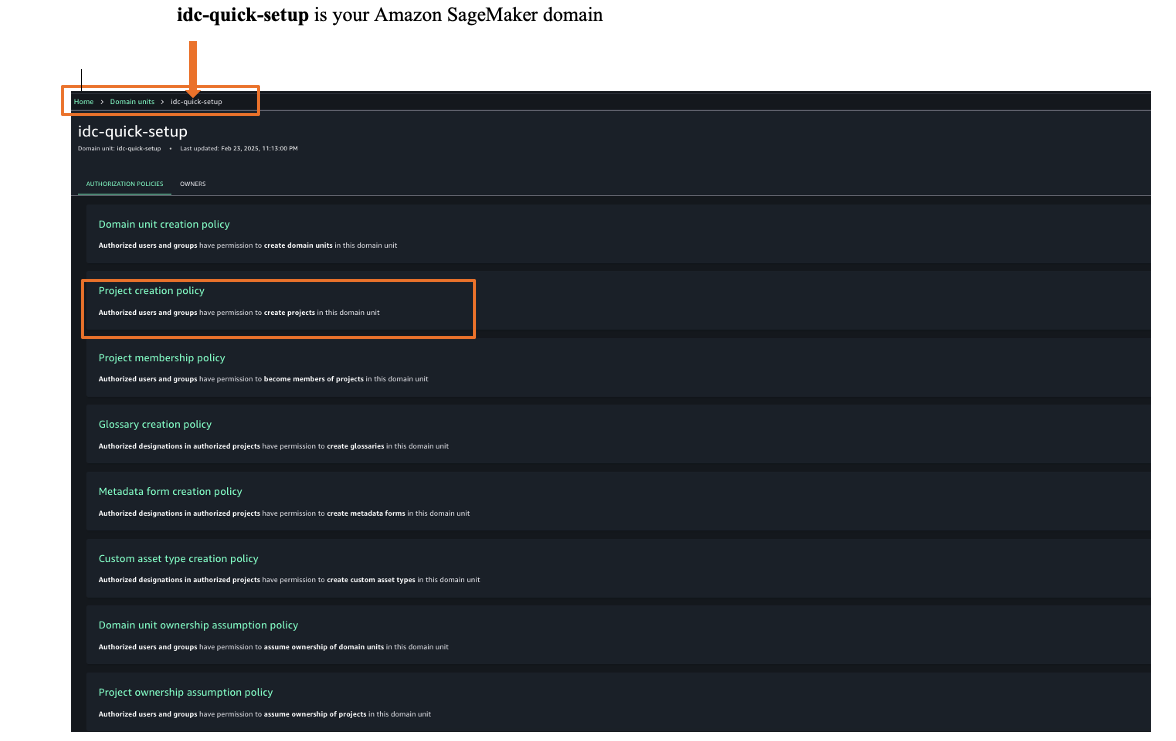Screen dimensions: 1176x741
Task: Select idc-quick-setup in the breadcrumb trail
Action: click(x=198, y=101)
